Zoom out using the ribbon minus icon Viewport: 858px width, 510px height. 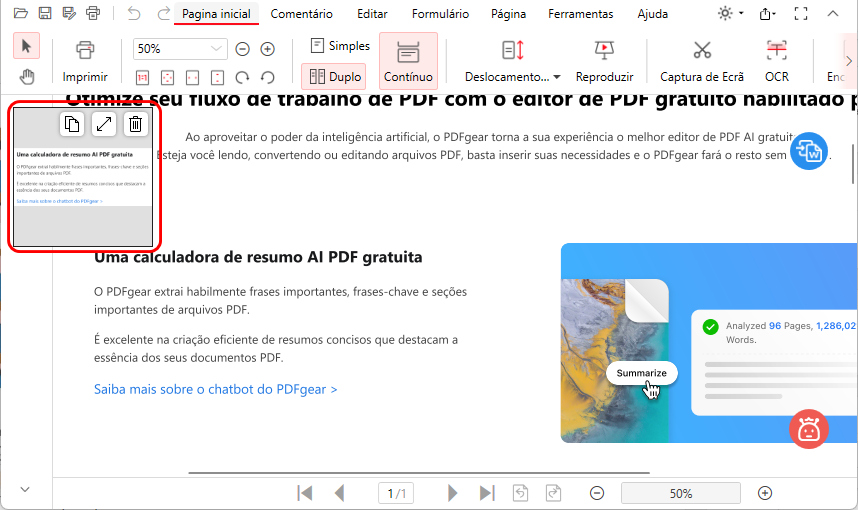(242, 49)
